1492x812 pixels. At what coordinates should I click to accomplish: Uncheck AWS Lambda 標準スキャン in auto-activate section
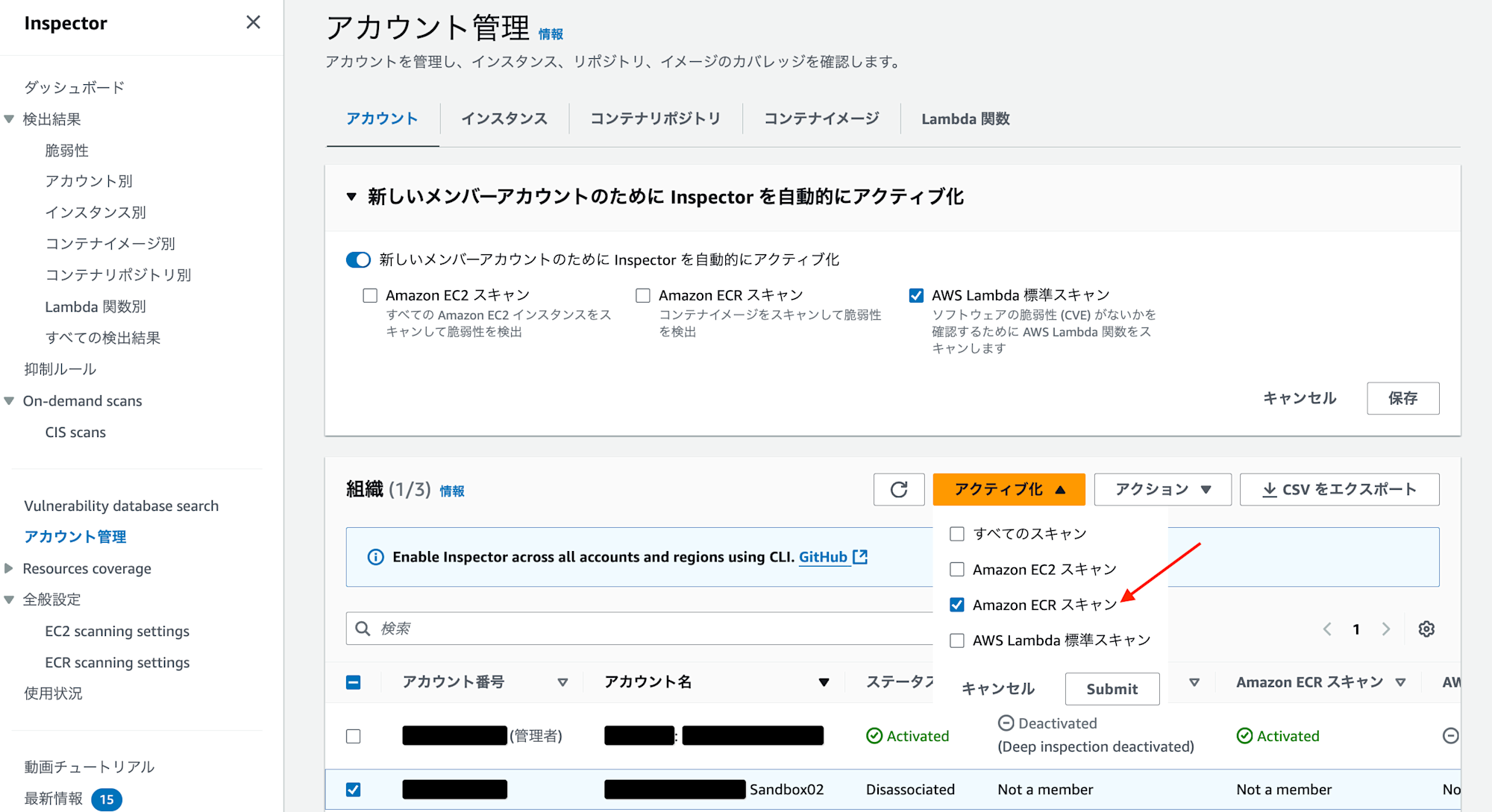(x=916, y=295)
